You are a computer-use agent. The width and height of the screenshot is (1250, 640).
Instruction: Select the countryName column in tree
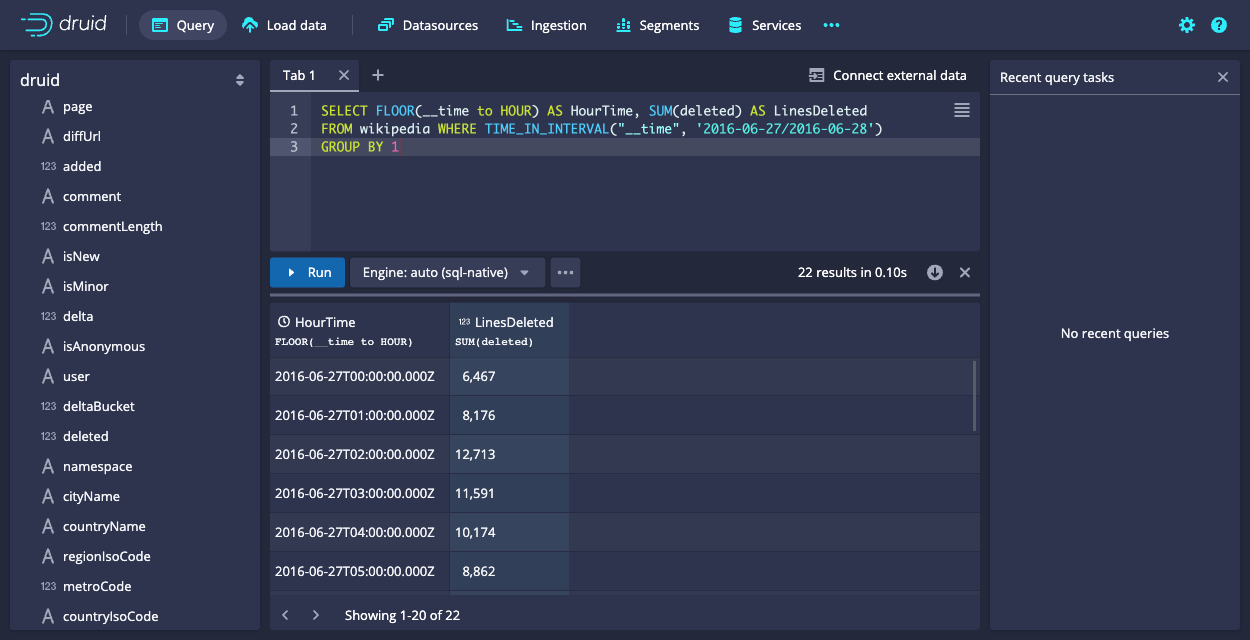(x=104, y=526)
